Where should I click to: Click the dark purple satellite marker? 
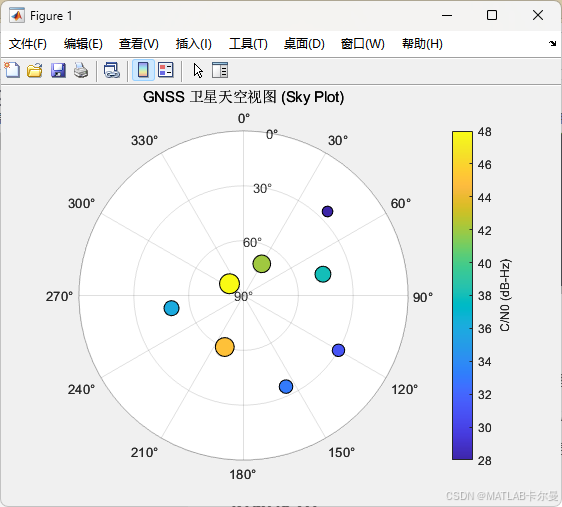pyautogui.click(x=327, y=211)
